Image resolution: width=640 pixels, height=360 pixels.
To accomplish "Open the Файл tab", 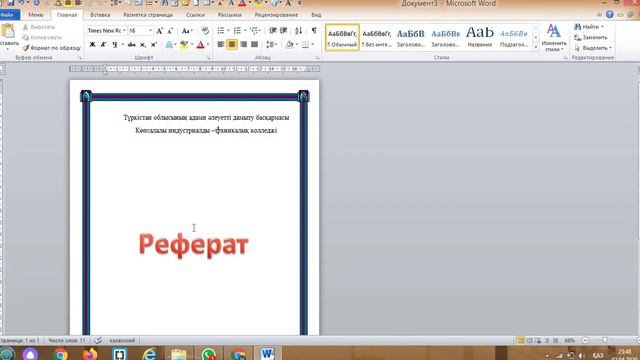I will (8, 15).
